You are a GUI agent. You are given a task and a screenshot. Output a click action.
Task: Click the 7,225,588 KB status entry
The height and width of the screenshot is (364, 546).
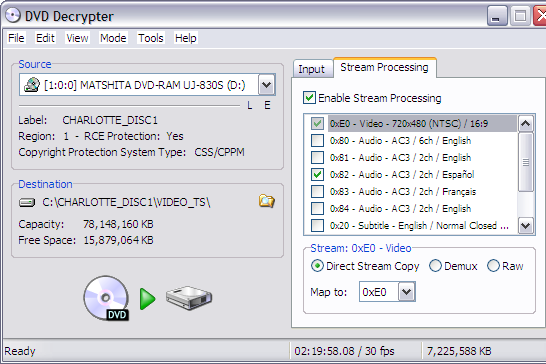pyautogui.click(x=459, y=351)
